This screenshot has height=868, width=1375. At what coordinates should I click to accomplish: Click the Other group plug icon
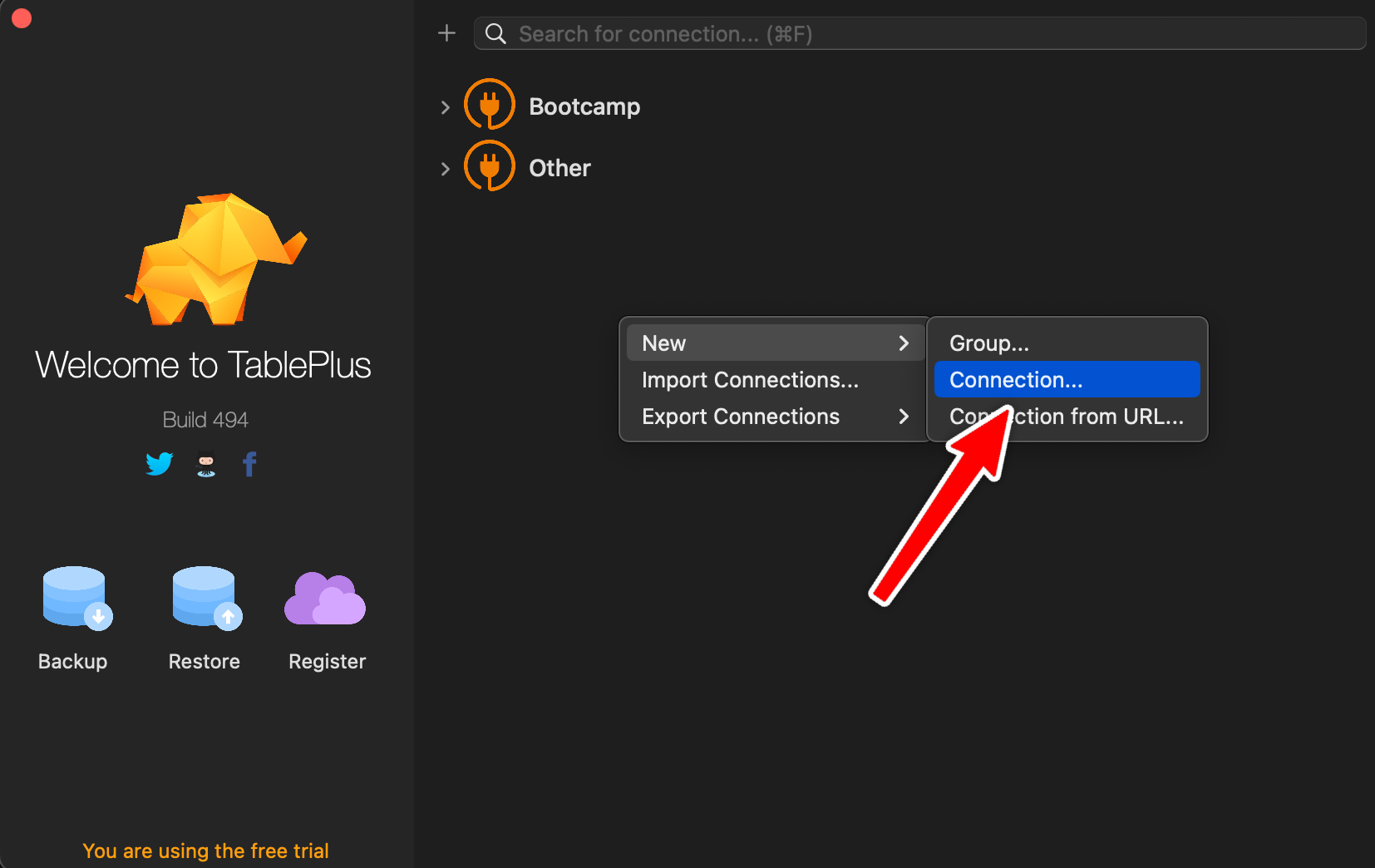tap(489, 166)
